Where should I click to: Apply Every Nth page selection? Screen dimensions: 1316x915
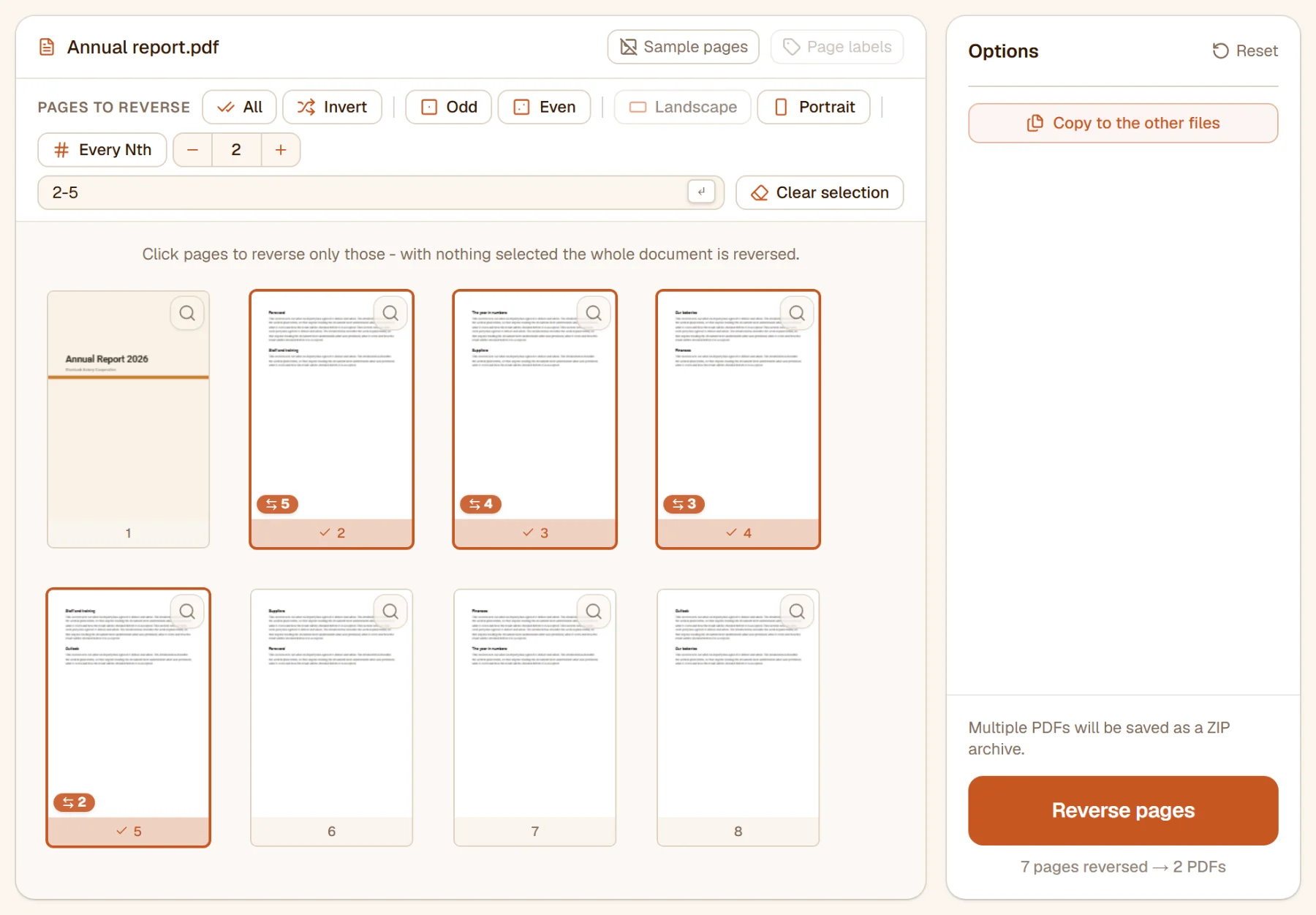click(x=102, y=150)
